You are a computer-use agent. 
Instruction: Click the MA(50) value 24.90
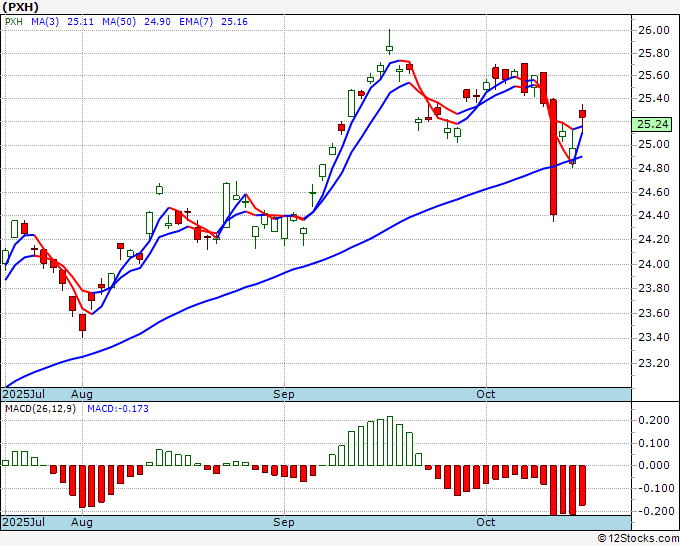point(157,22)
